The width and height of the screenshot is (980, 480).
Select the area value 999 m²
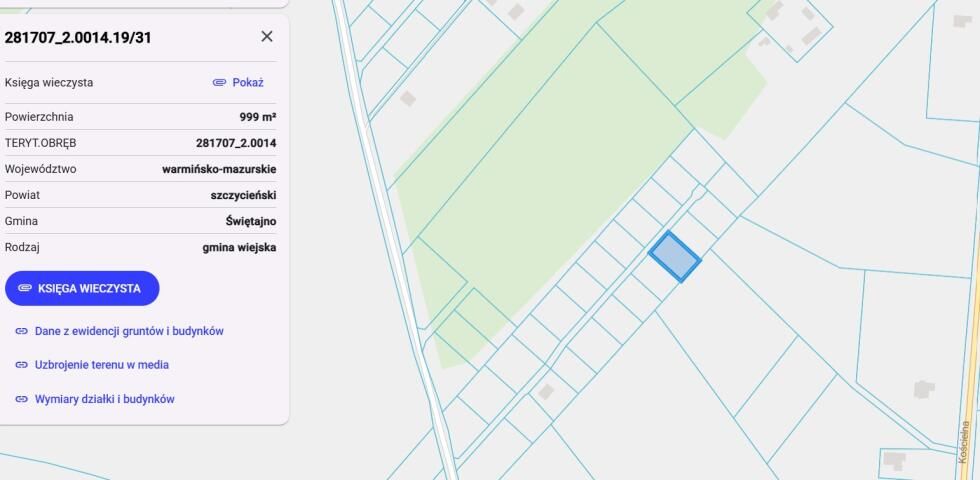pos(258,117)
